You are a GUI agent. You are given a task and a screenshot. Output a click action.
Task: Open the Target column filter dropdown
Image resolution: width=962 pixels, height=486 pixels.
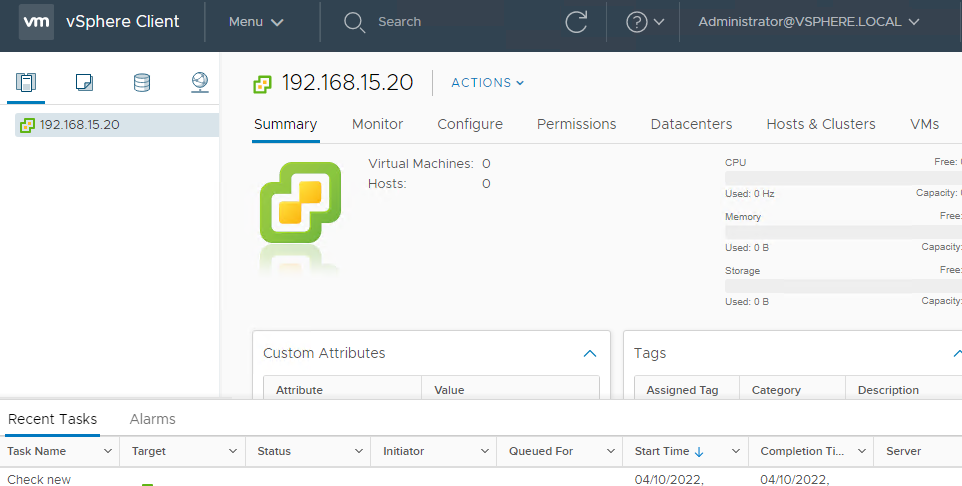[x=233, y=451]
